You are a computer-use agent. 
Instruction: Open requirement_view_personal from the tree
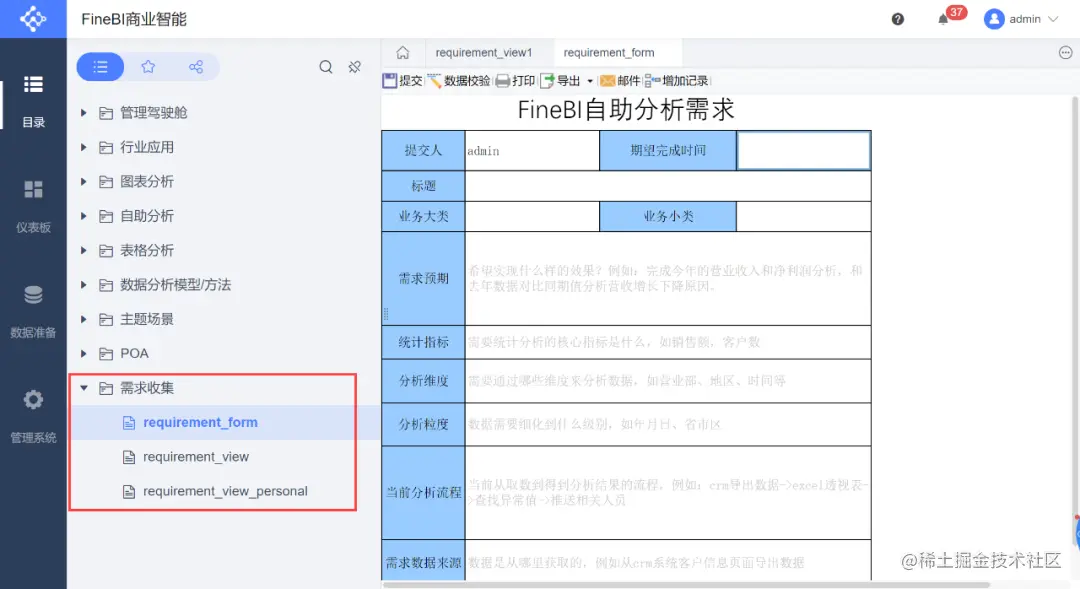[x=224, y=491]
